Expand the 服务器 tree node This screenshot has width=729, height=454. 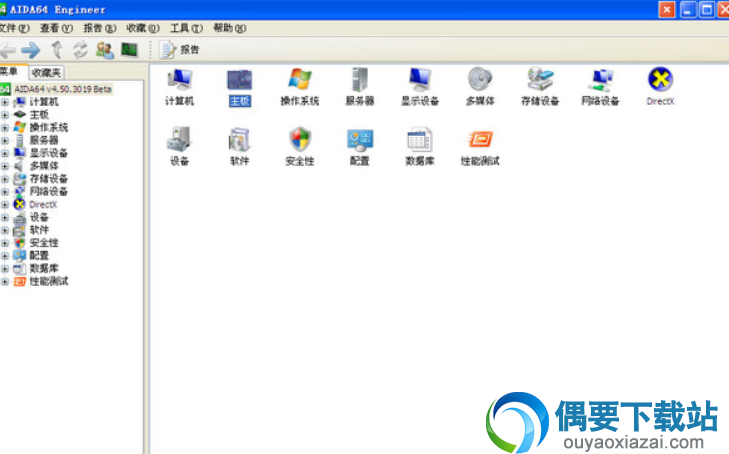point(5,140)
